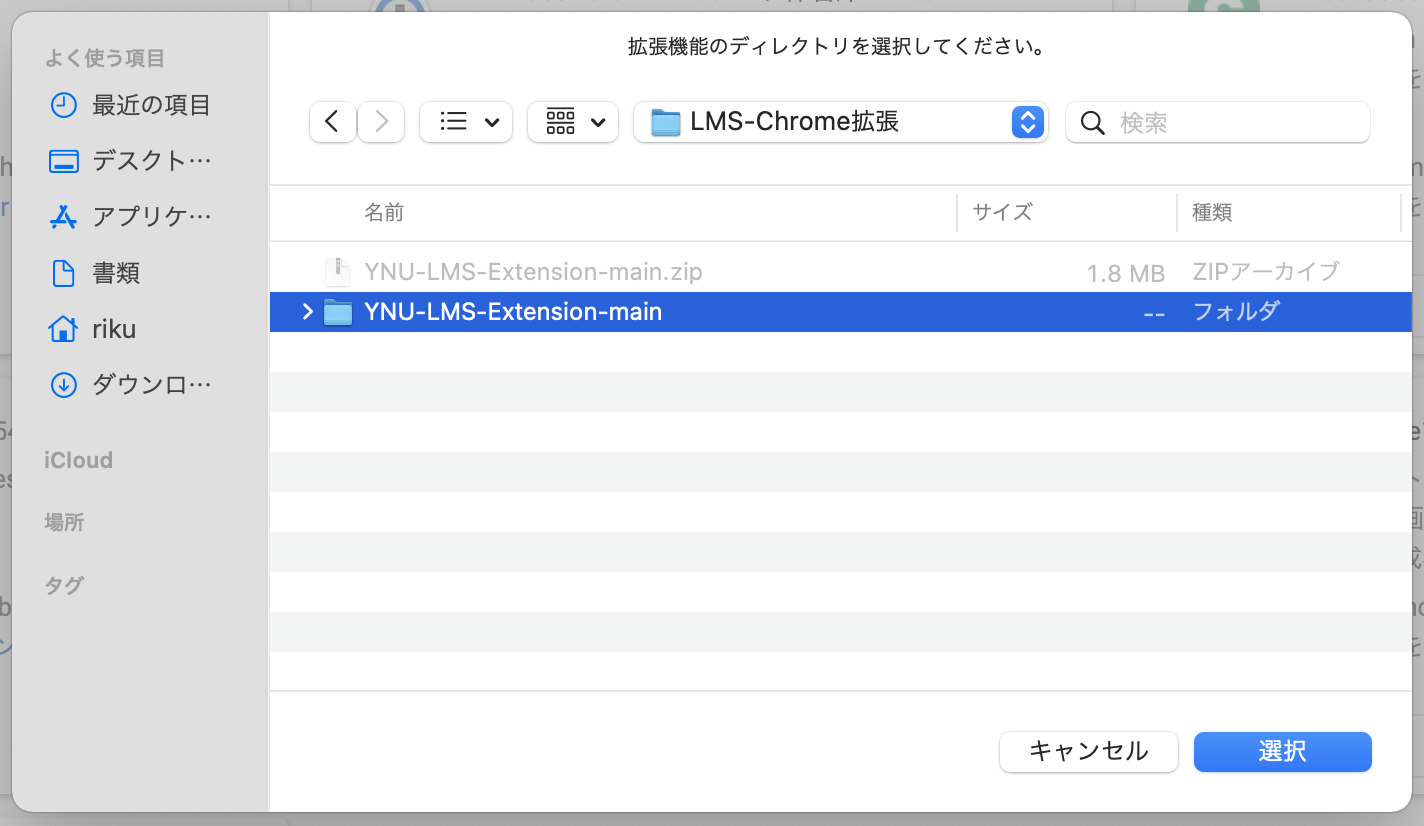Click the forward chevron navigation button
Image resolution: width=1424 pixels, height=826 pixels.
[381, 122]
